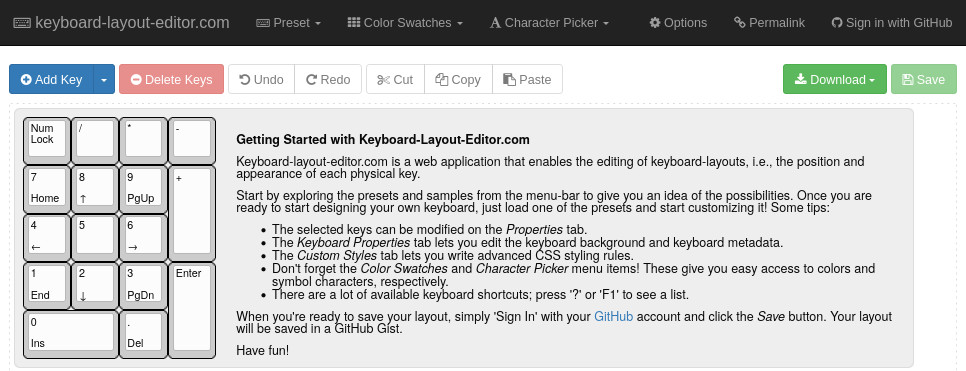This screenshot has height=371, width=966.
Task: Open the Character Picker menu
Action: [x=549, y=23]
